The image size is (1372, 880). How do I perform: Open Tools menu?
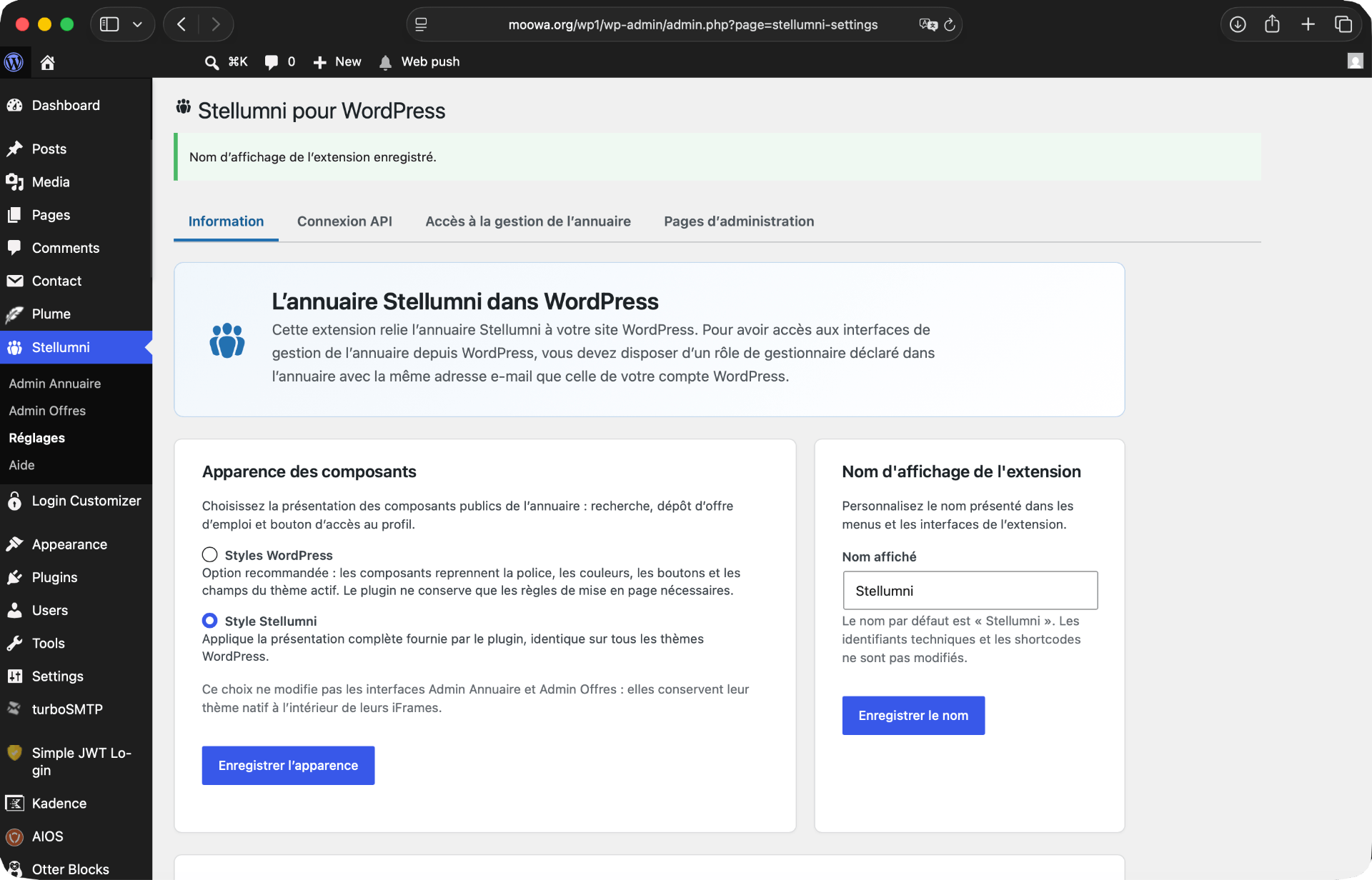click(76, 643)
